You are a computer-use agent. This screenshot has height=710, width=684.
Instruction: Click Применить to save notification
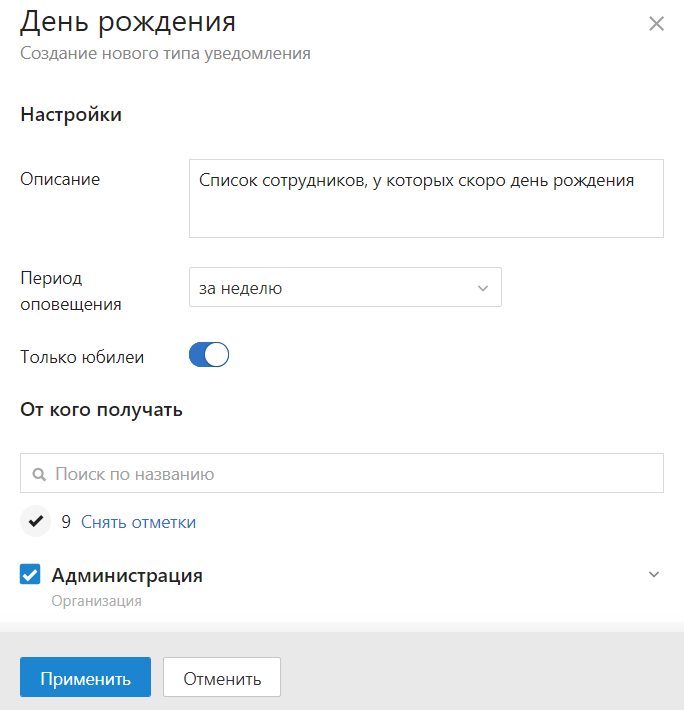86,677
